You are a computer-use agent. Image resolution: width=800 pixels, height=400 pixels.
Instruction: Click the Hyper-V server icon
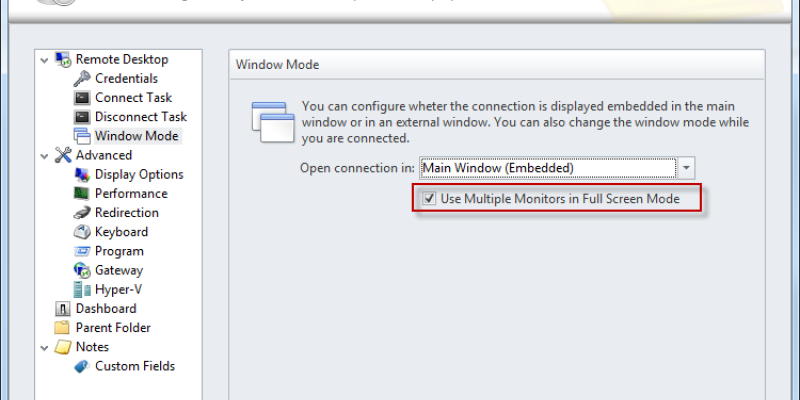pyautogui.click(x=82, y=290)
